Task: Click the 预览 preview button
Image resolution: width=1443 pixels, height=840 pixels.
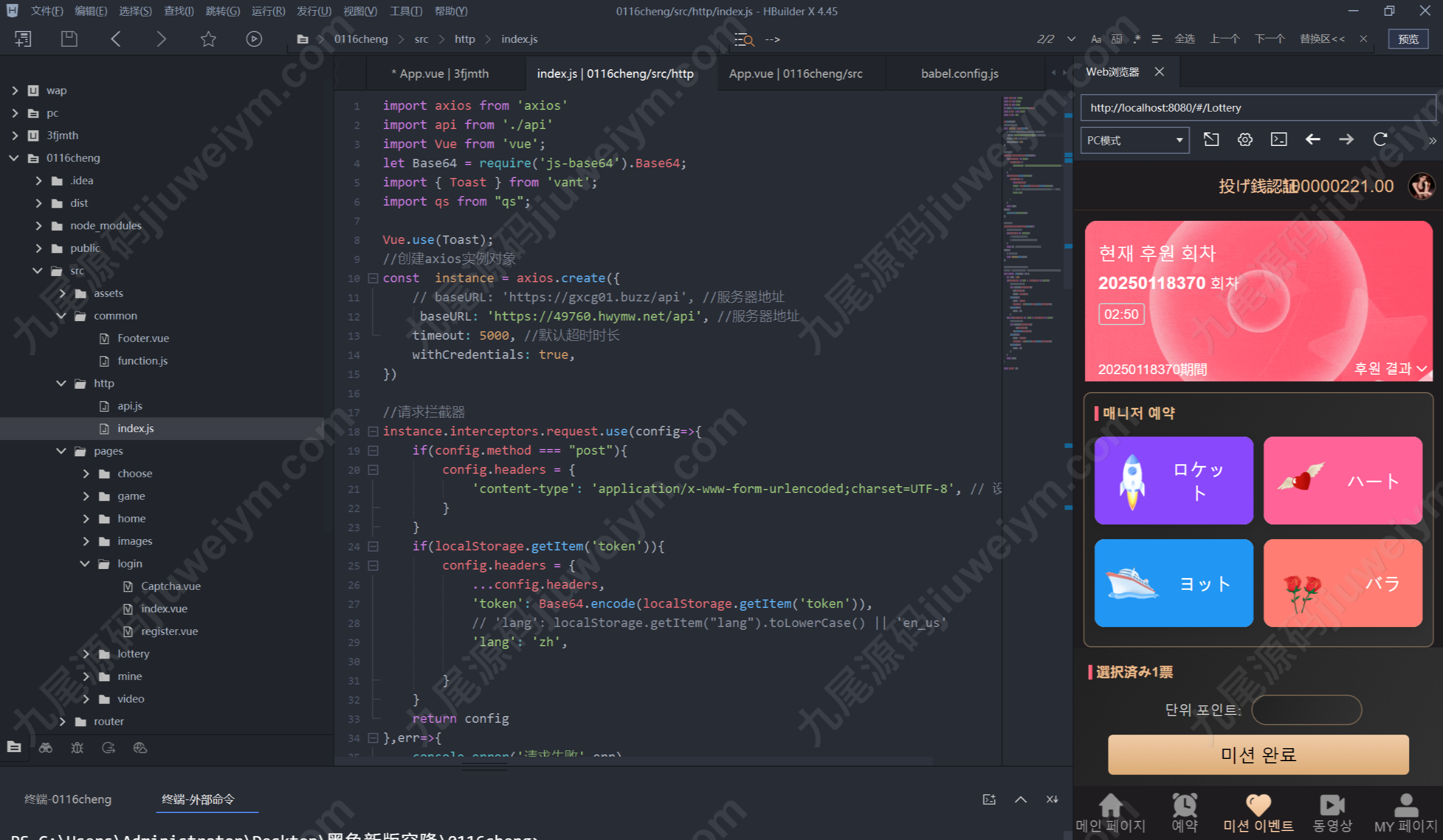Action: coord(1408,39)
